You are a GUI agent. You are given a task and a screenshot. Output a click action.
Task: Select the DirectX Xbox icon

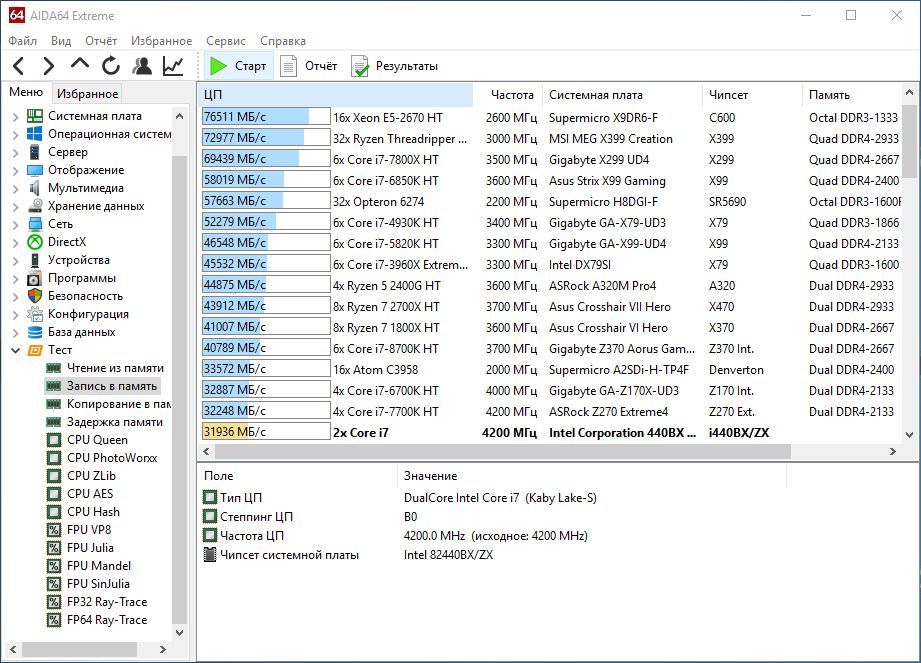(x=35, y=242)
